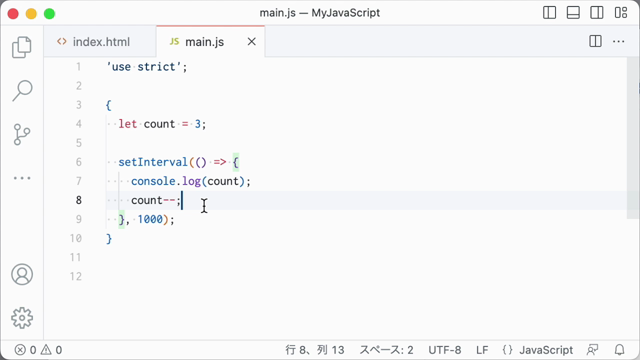Image resolution: width=640 pixels, height=360 pixels.
Task: Click setInterval in the code
Action: point(153,162)
